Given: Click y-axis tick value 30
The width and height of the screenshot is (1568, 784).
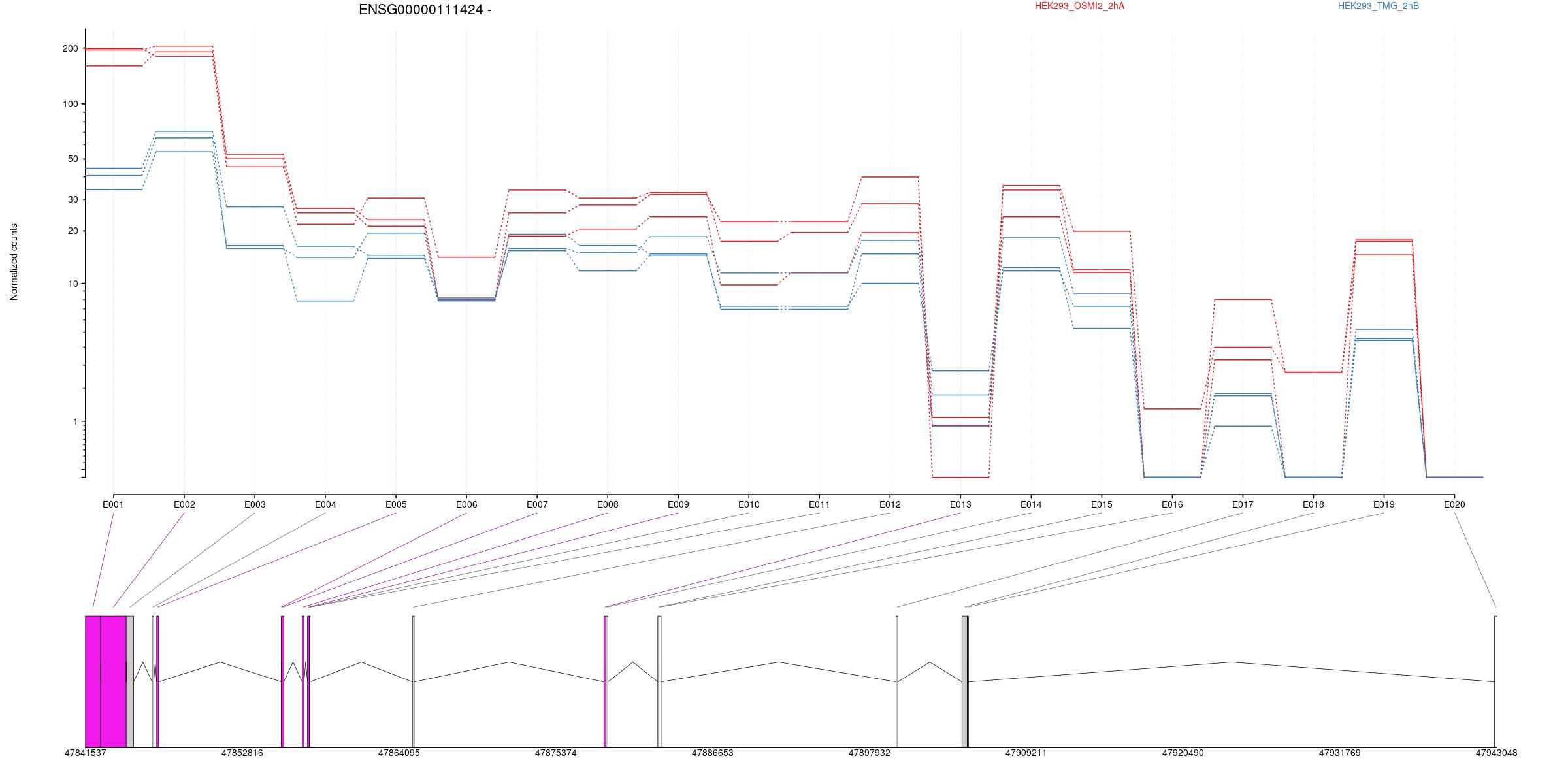Looking at the screenshot, I should [73, 200].
